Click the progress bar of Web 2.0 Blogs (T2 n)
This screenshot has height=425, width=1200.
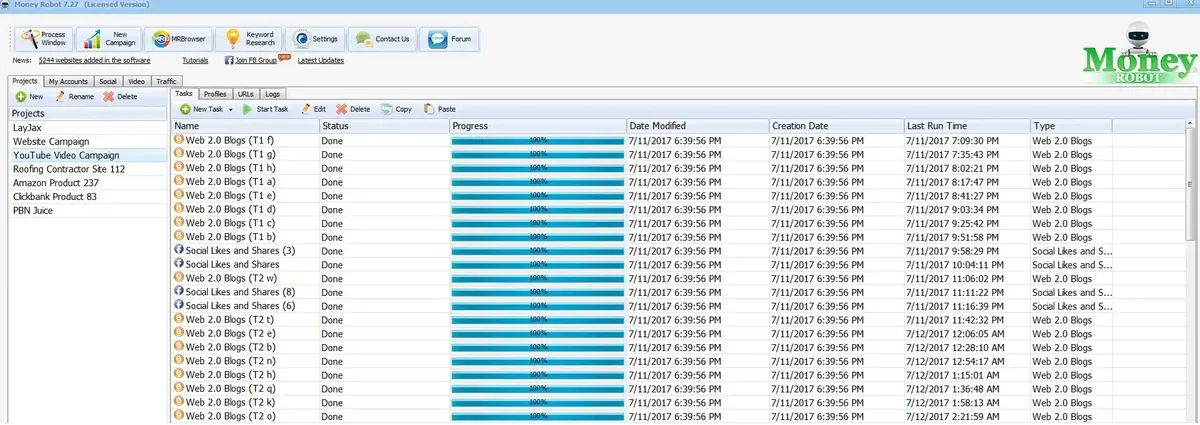point(538,360)
